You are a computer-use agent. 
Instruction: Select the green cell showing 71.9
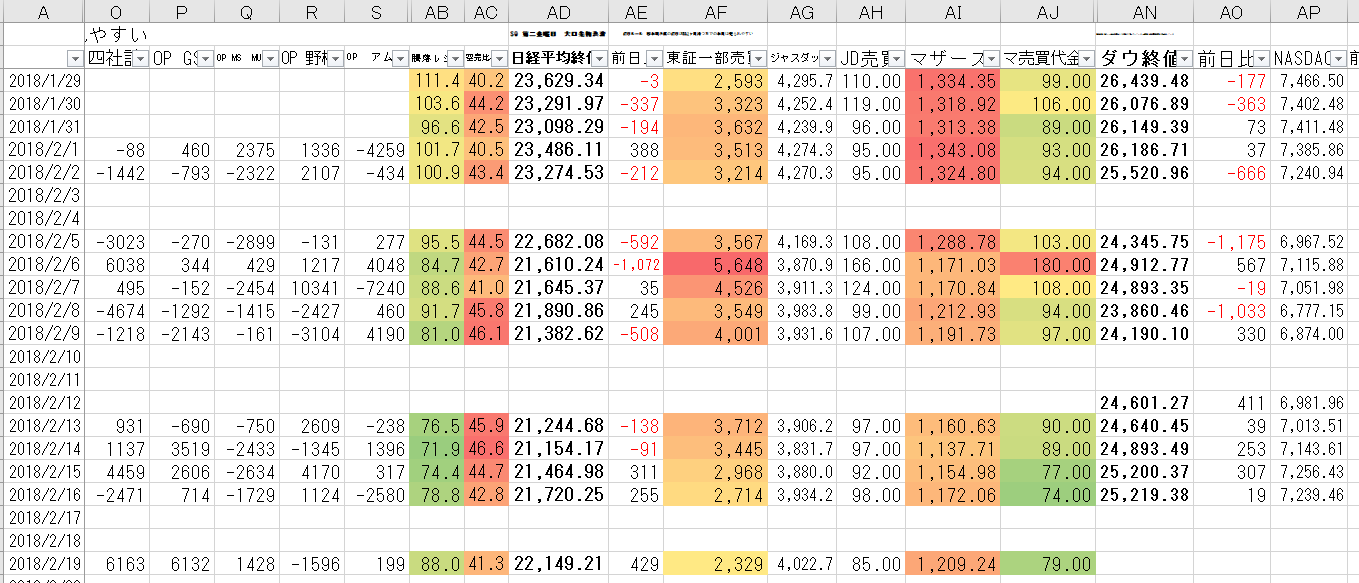(436, 449)
